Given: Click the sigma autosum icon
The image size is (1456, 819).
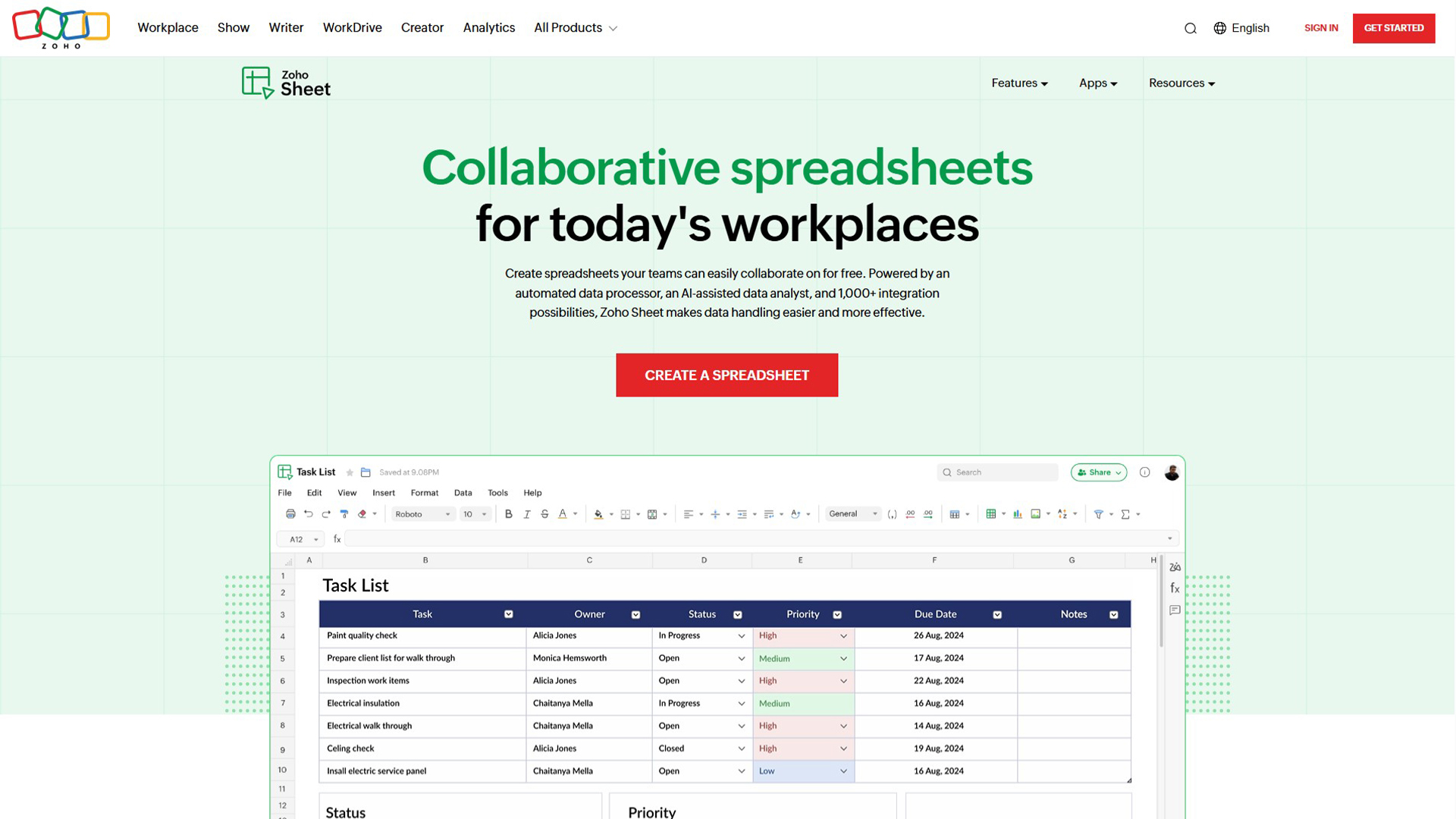Looking at the screenshot, I should [1125, 514].
